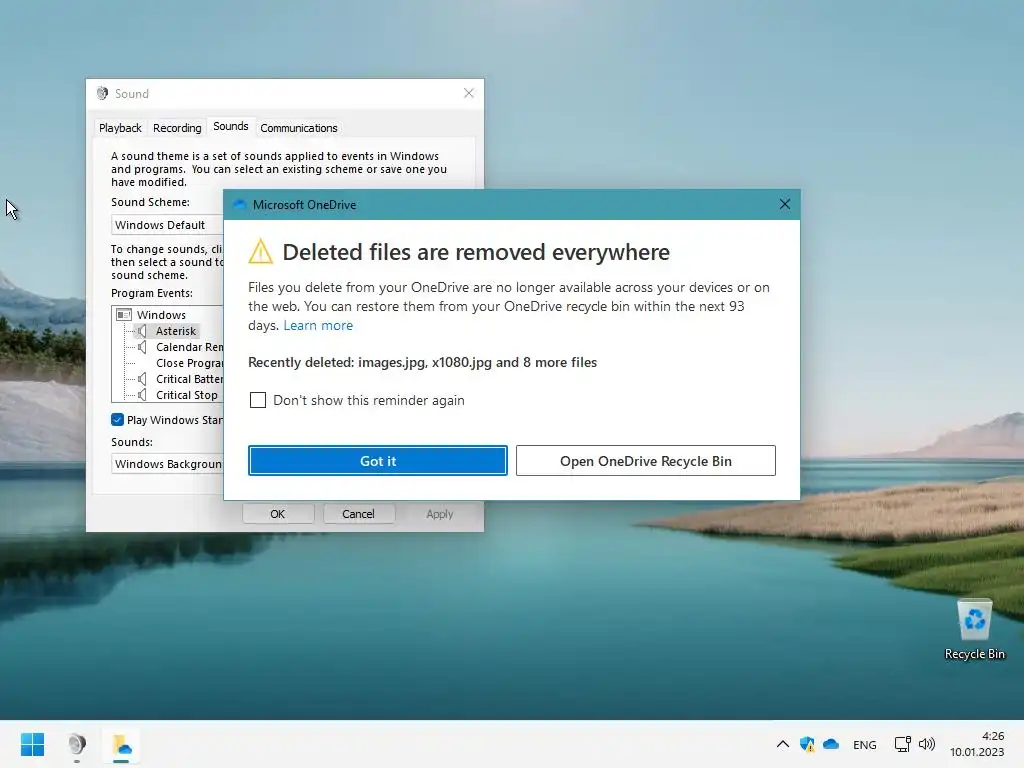Follow the Learn more link

coord(318,325)
